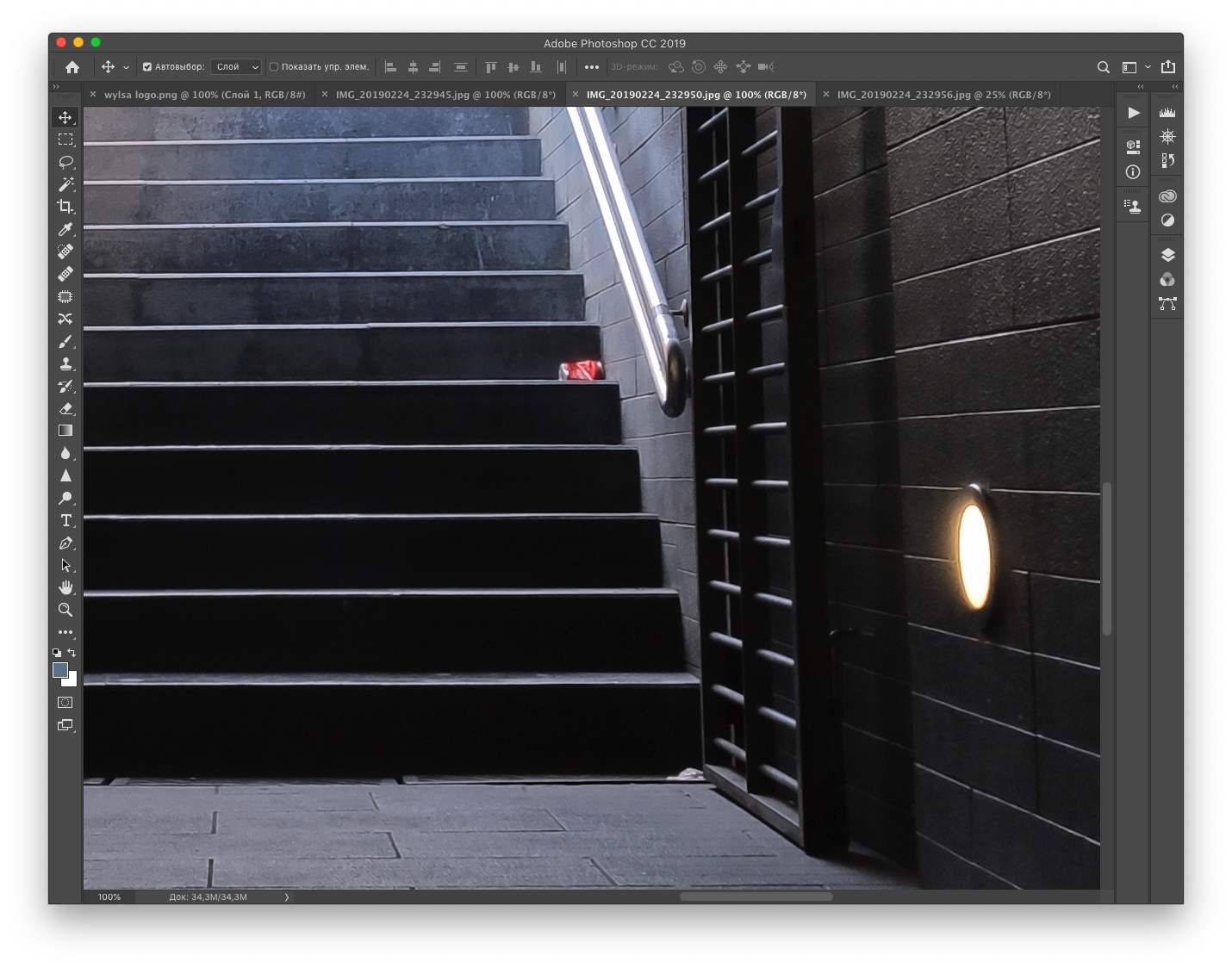
Task: Open the foreground color swatch
Action: 60,670
